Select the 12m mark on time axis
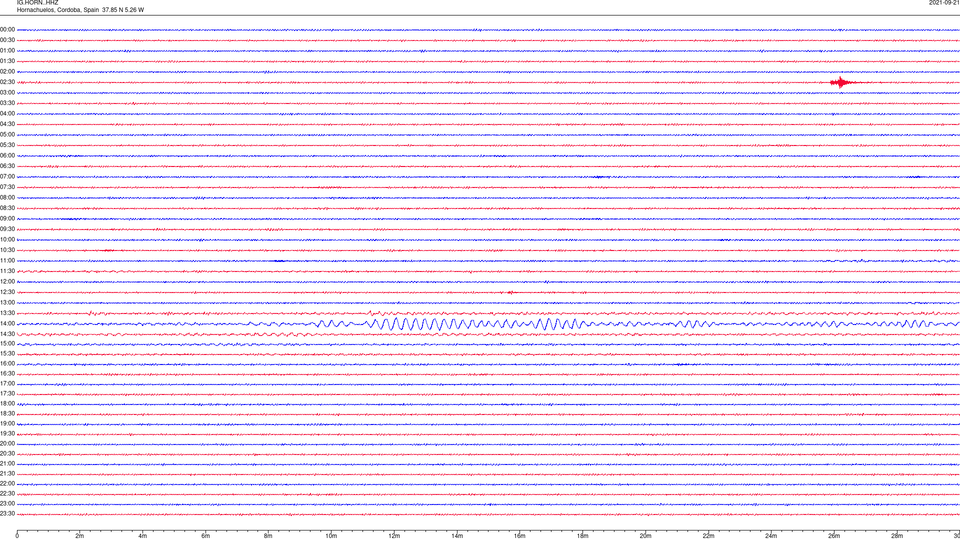The height and width of the screenshot is (540, 960). 394,536
